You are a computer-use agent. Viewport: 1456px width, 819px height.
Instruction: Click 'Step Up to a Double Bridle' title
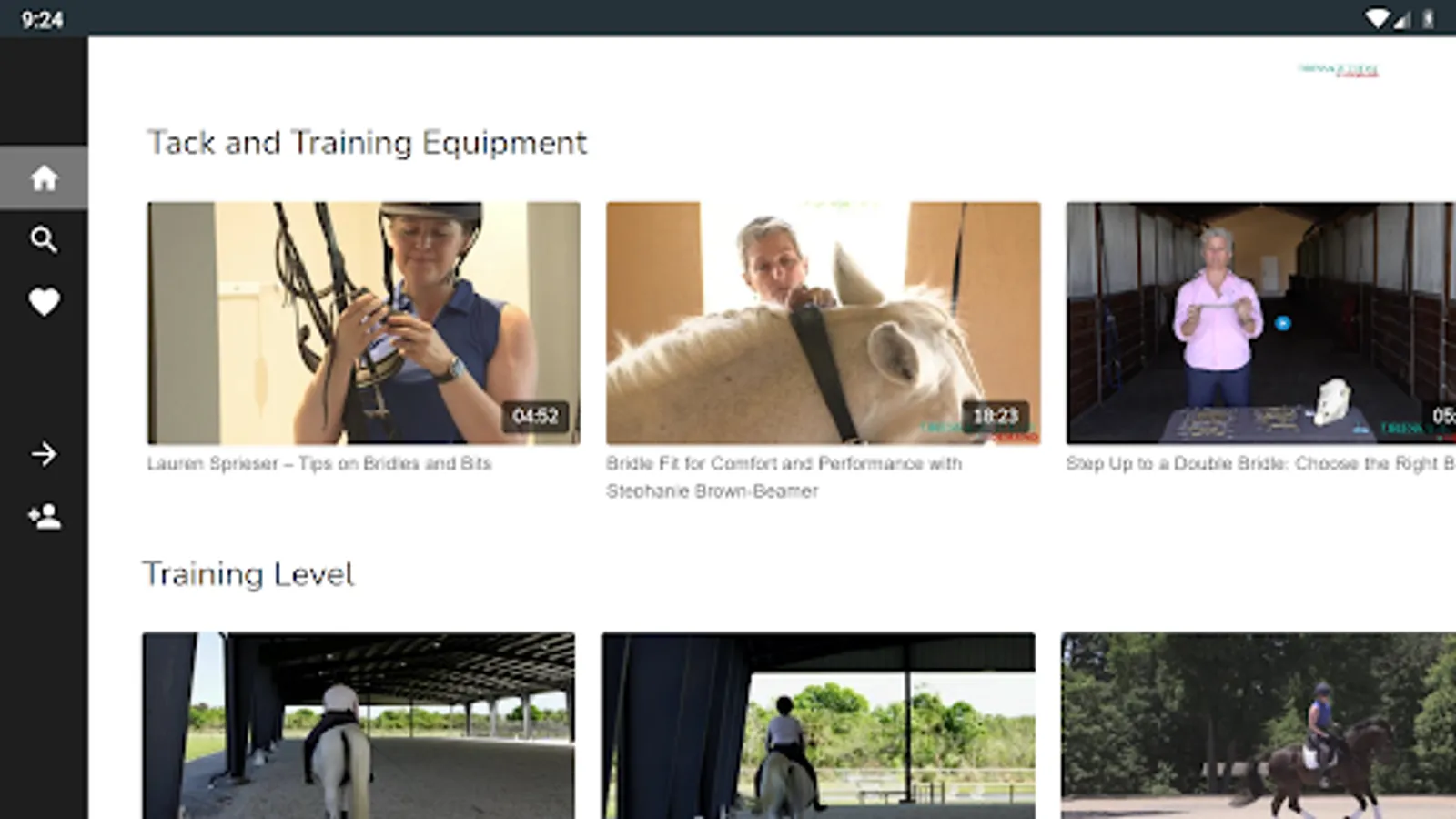(x=1260, y=463)
